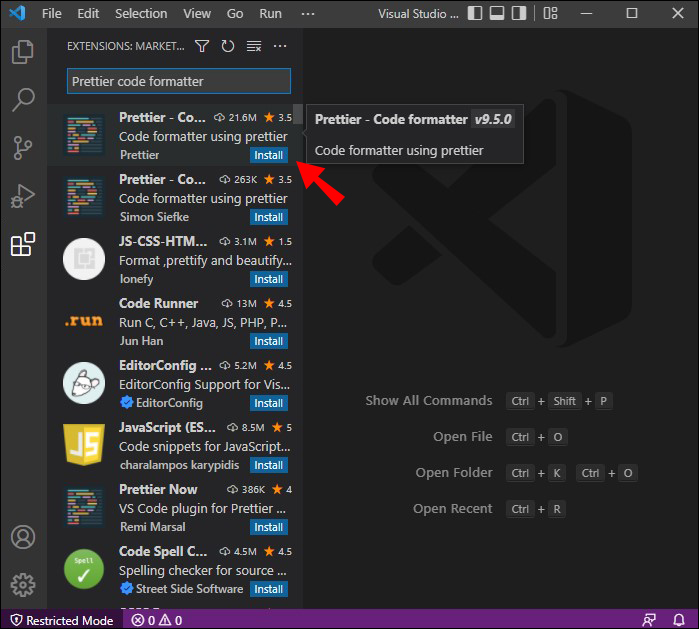Click the Restricted Mode status item
699x629 pixels.
[x=62, y=620]
